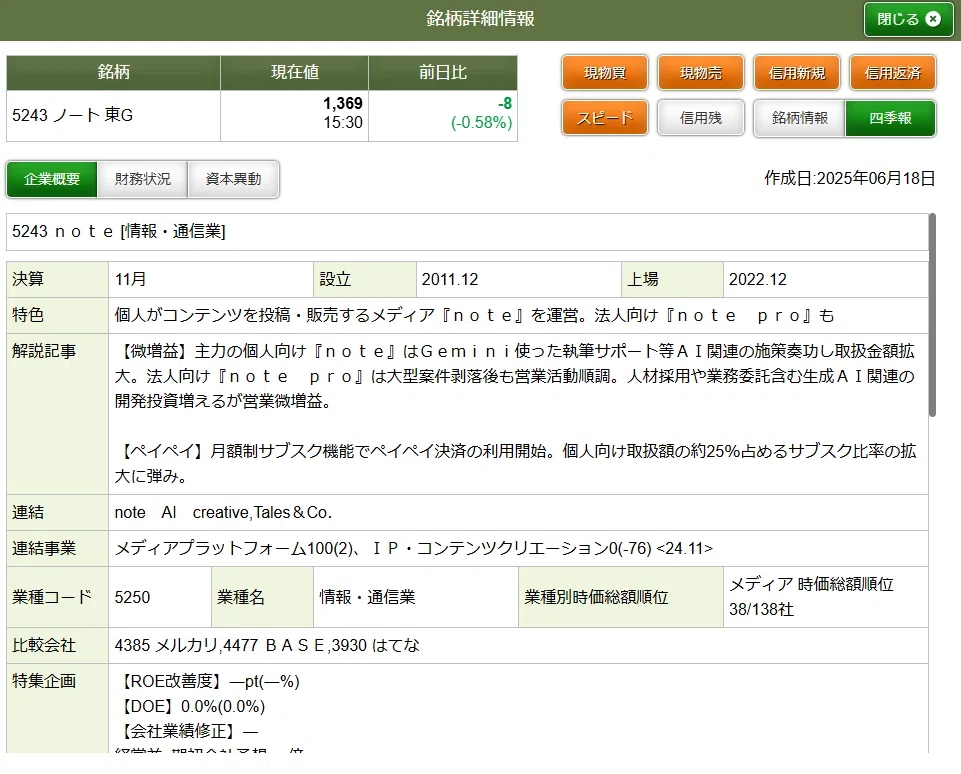The image size is (961, 774).
Task: Open 現物売 order button
Action: click(701, 72)
